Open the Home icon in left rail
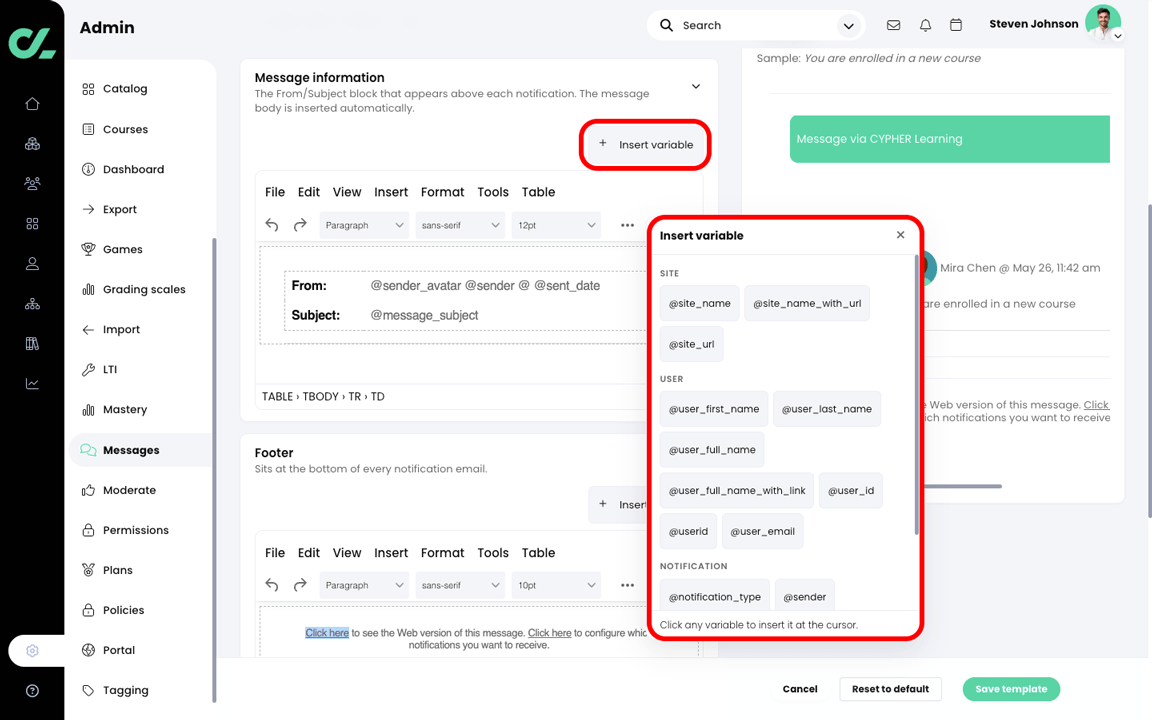The image size is (1152, 720). tap(32, 104)
